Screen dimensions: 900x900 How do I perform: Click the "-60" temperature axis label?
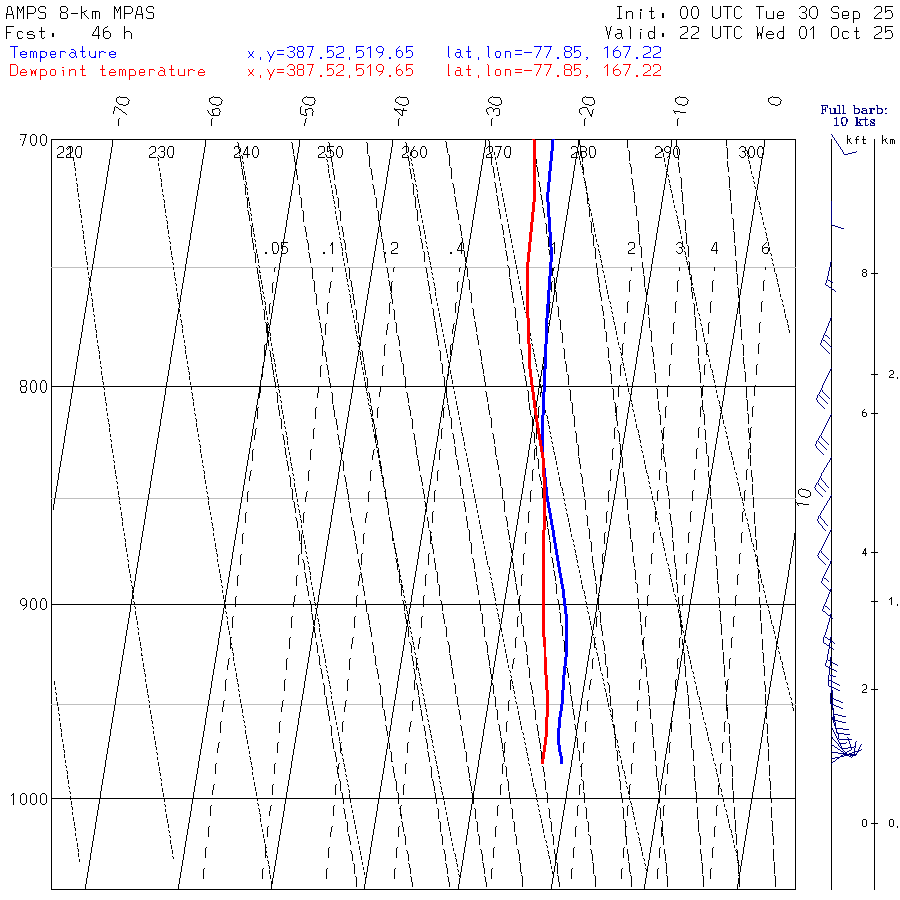tap(215, 111)
